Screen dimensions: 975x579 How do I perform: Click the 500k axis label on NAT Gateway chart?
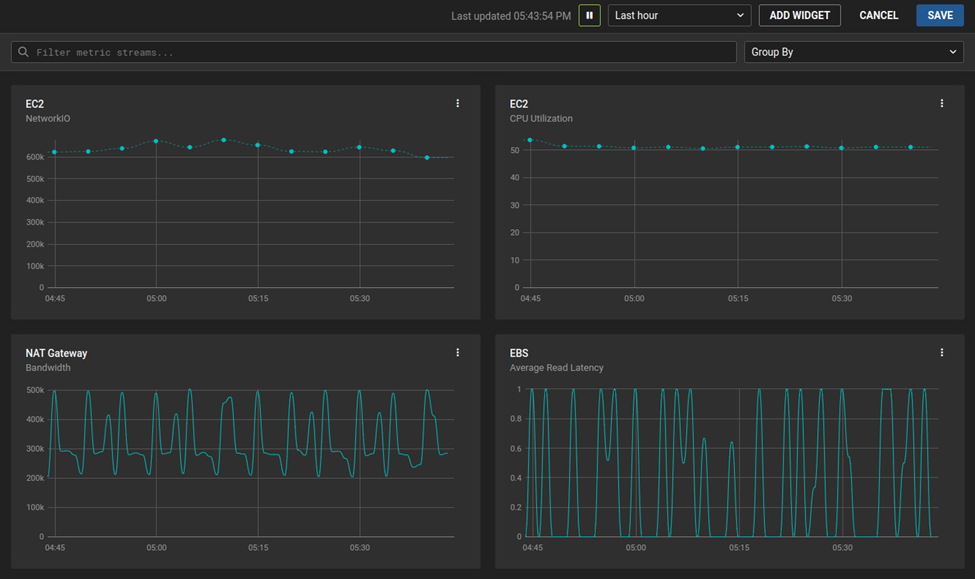coord(35,390)
